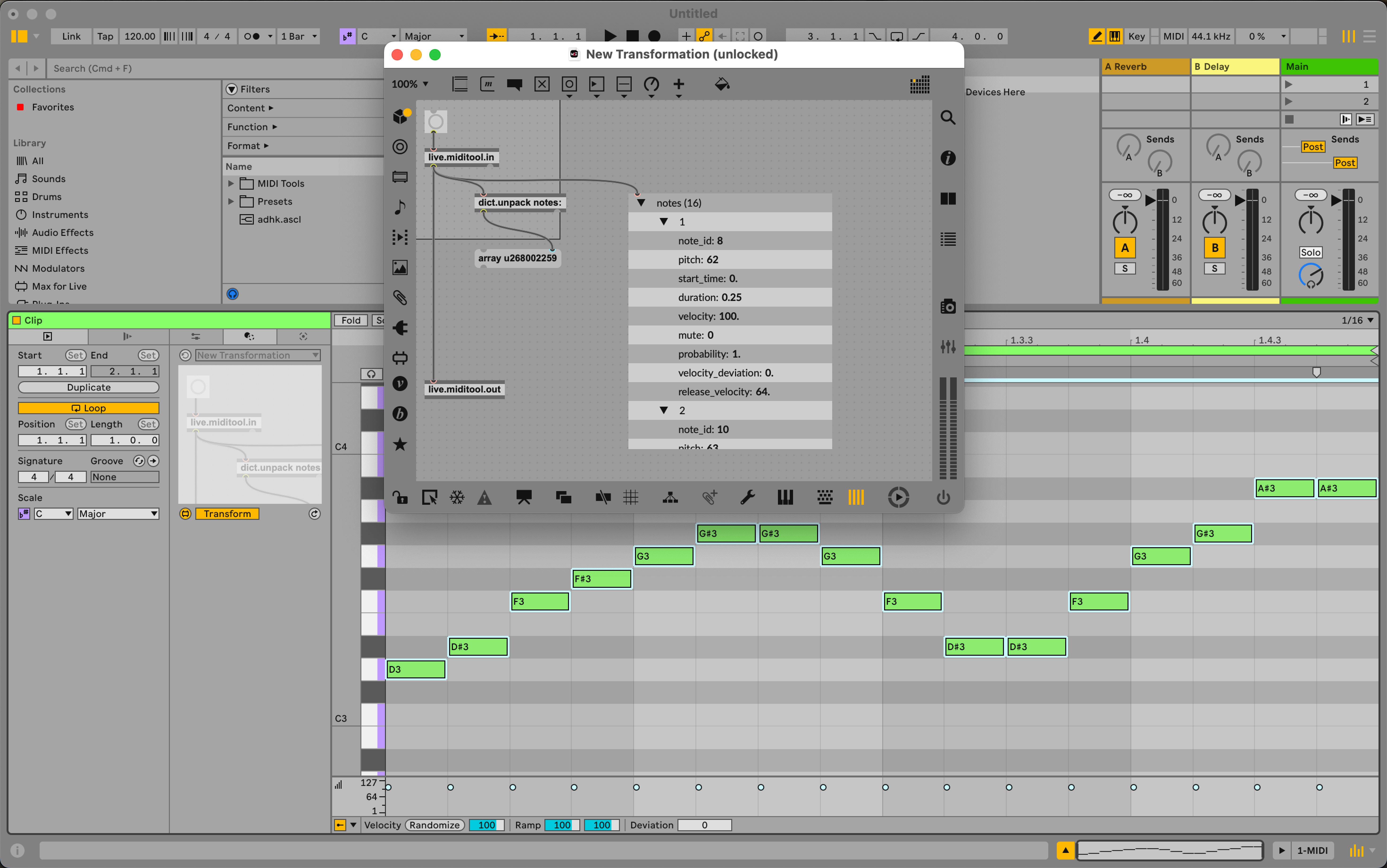
Task: Toggle Max audio power button
Action: click(943, 497)
